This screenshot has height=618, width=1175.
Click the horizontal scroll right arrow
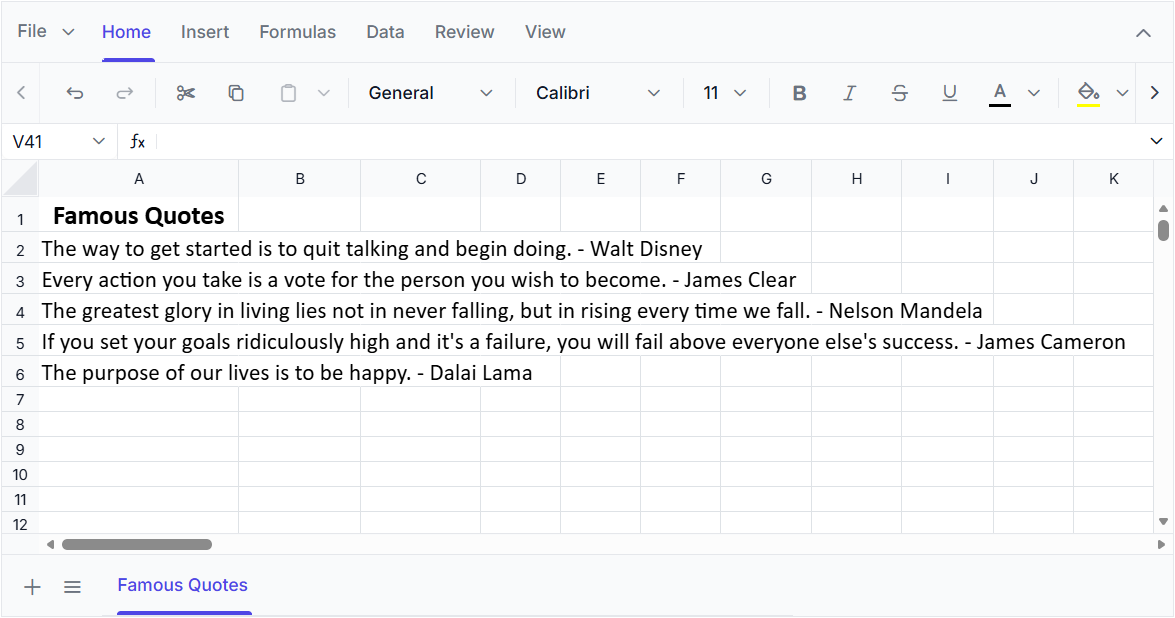pos(1162,545)
